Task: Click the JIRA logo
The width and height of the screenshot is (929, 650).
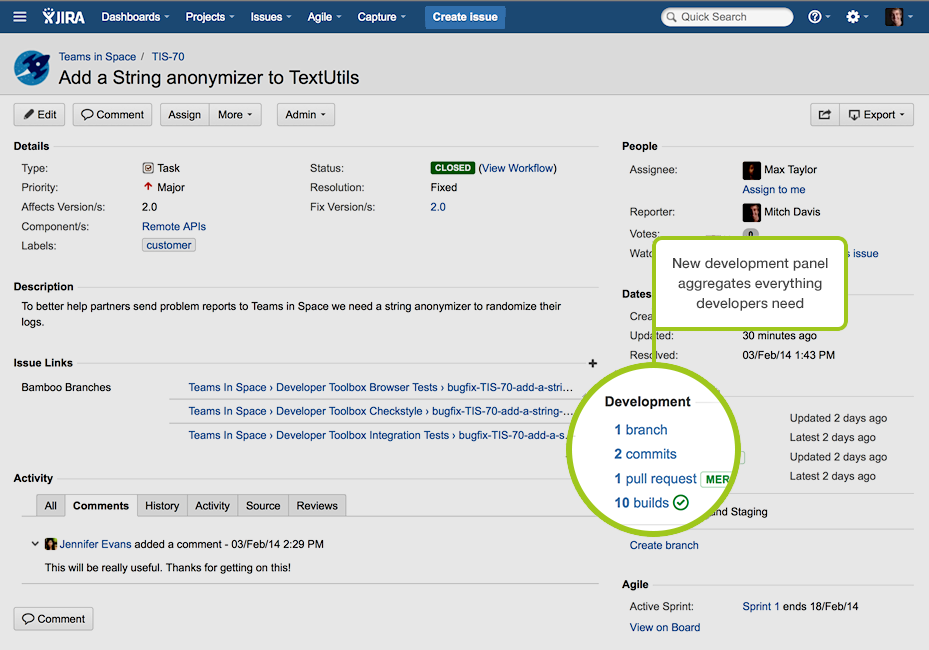Action: coord(63,17)
